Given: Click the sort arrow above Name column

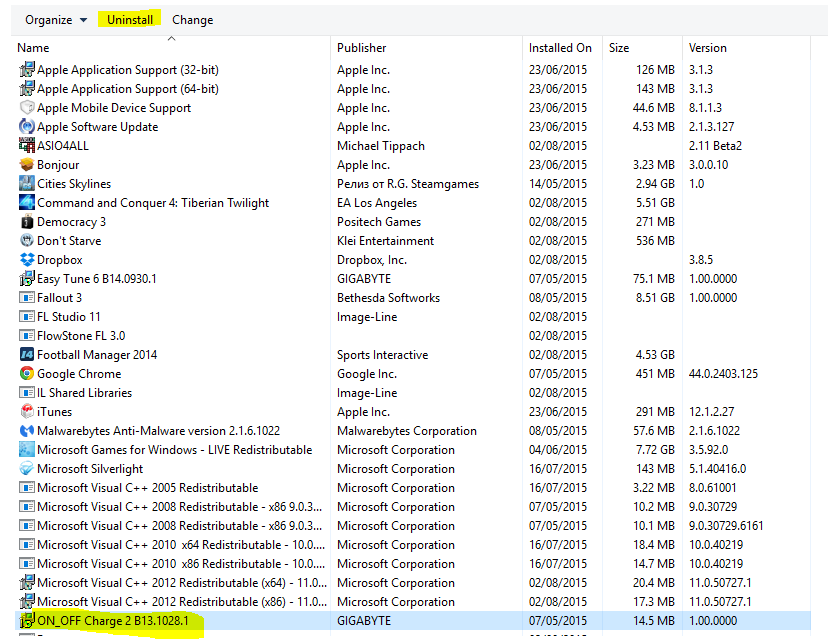Looking at the screenshot, I should click(171, 39).
